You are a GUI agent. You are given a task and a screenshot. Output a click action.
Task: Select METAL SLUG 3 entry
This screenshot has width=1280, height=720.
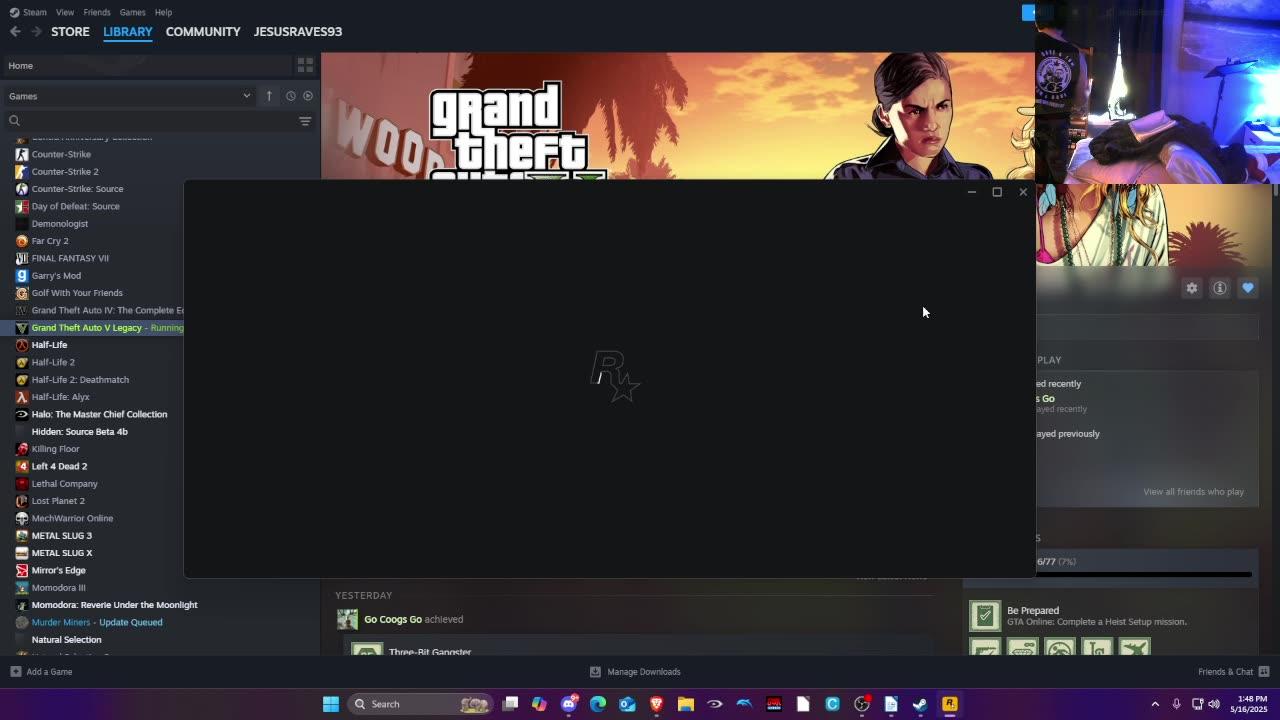tap(61, 536)
